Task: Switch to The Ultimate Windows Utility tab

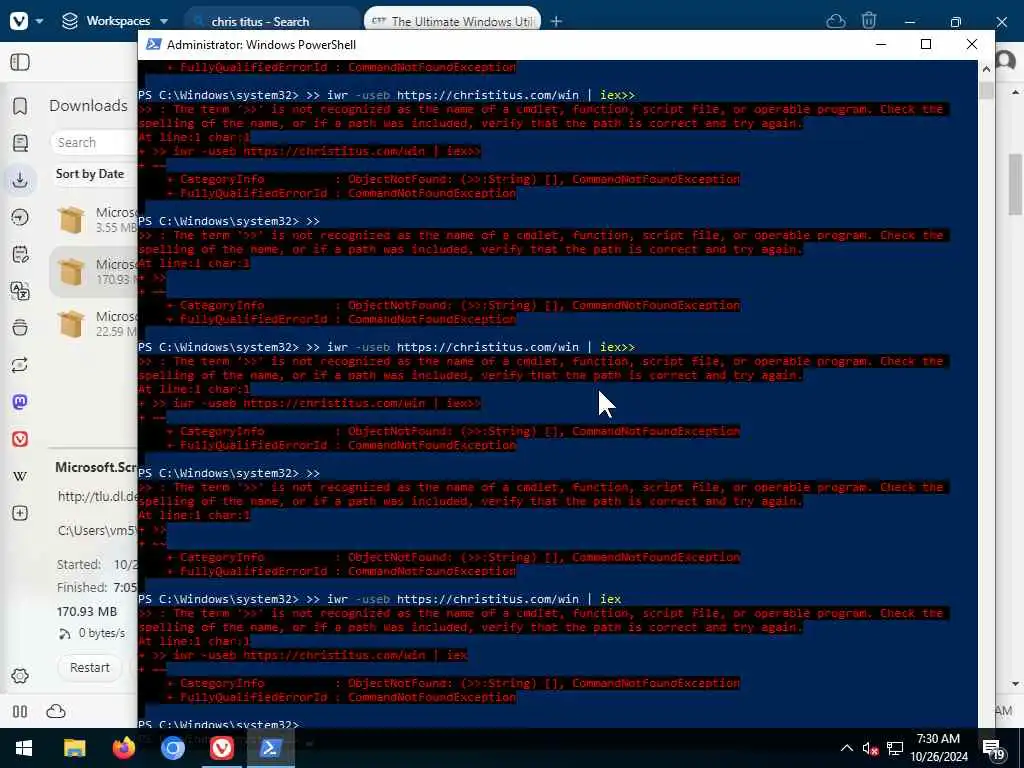Action: [453, 22]
